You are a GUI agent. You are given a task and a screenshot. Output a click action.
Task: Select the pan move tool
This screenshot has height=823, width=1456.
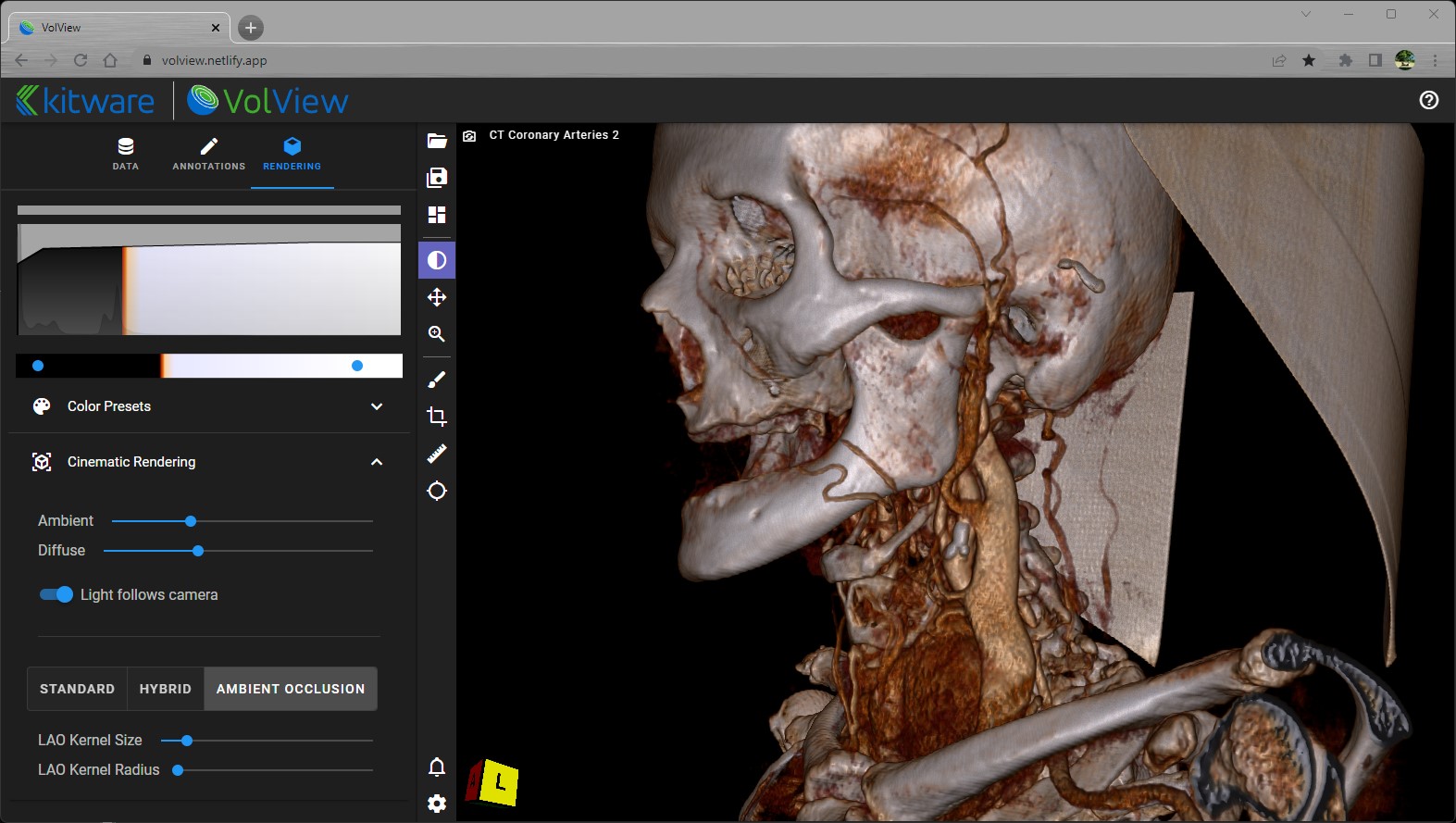pos(437,297)
